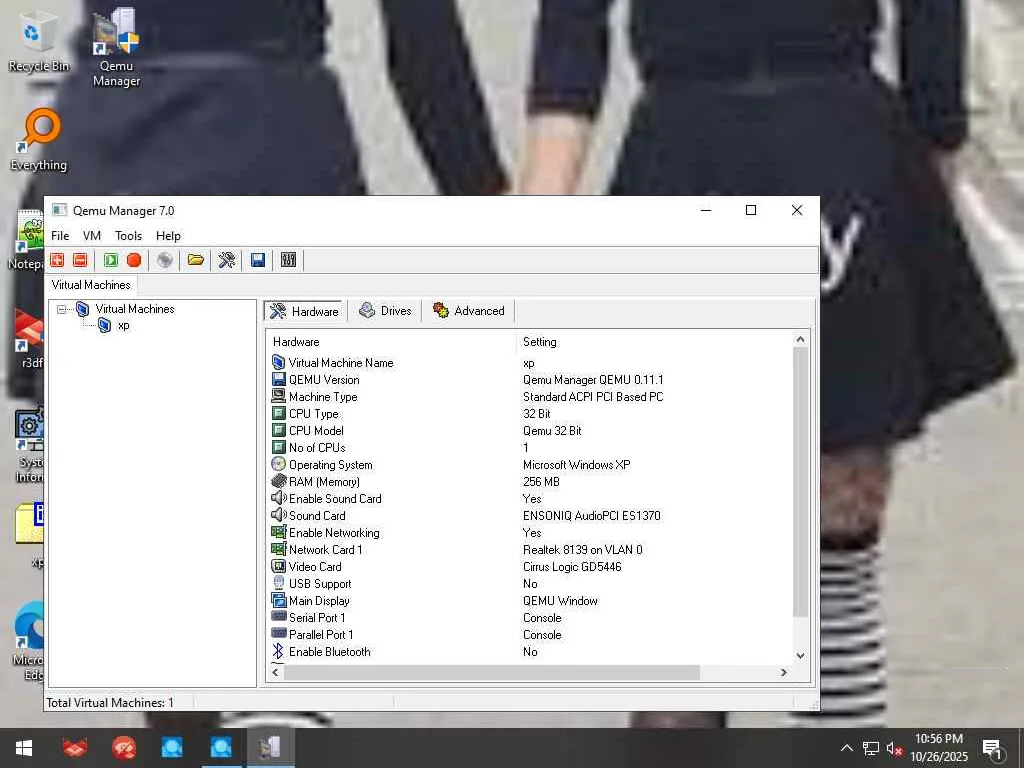Click the network tray icon
The width and height of the screenshot is (1024, 768).
coord(871,748)
